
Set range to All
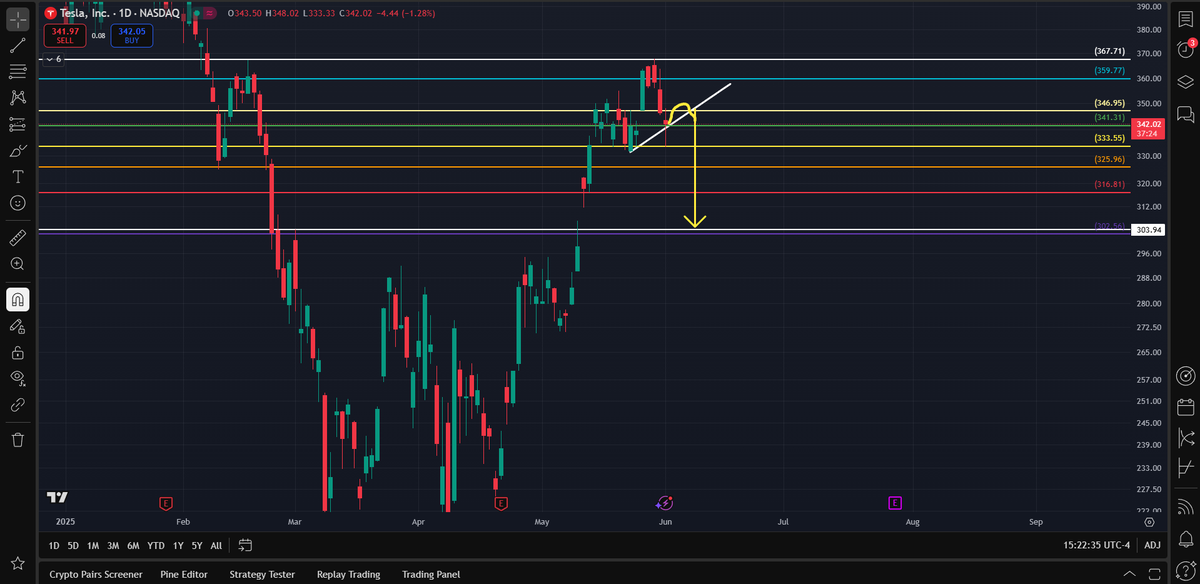pos(216,546)
